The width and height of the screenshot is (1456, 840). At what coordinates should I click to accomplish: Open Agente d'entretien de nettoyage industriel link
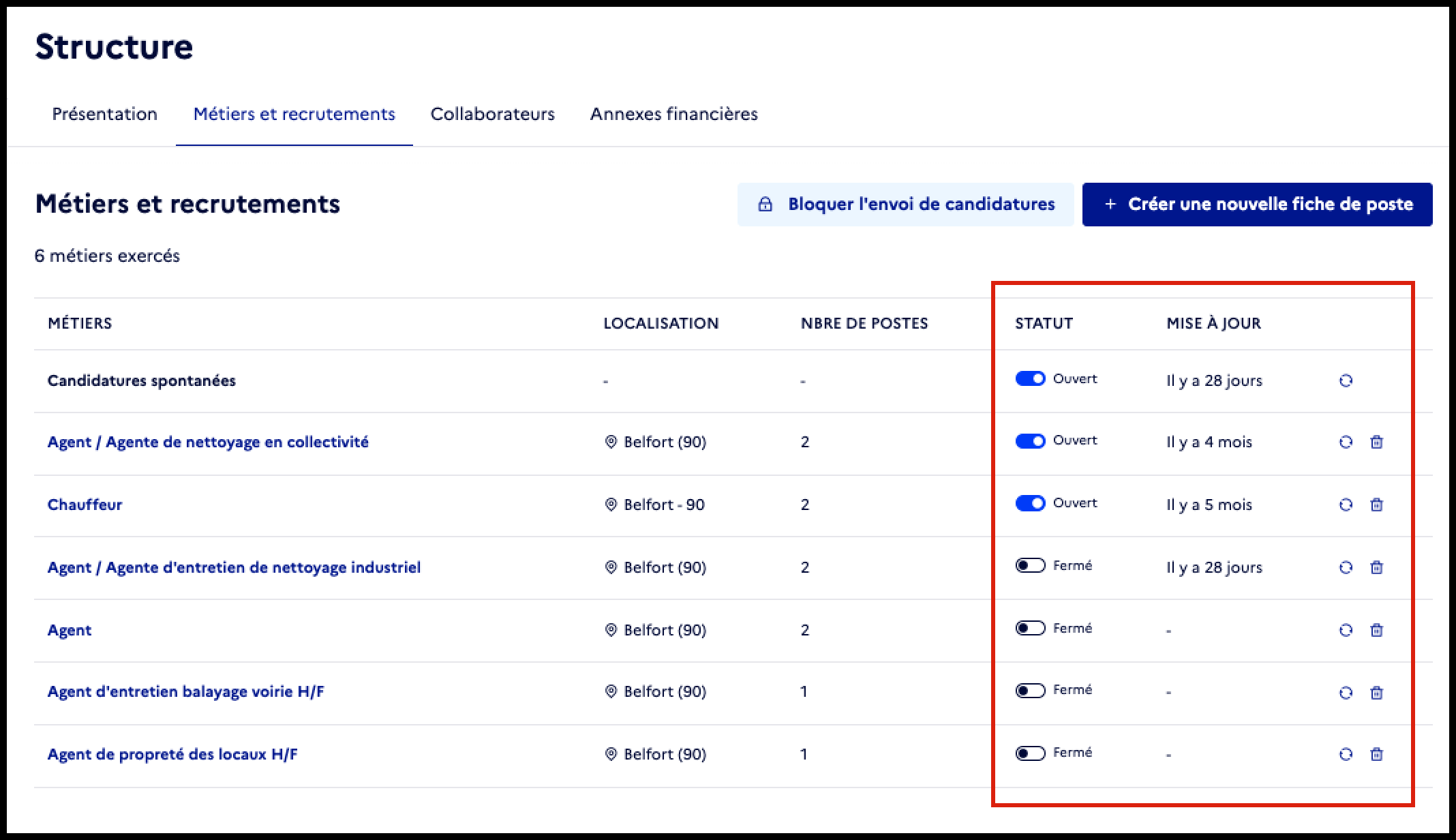pos(234,567)
